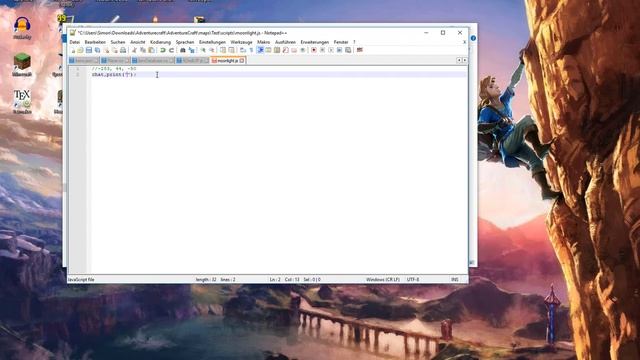Open the Kodierung menu

pos(160,42)
